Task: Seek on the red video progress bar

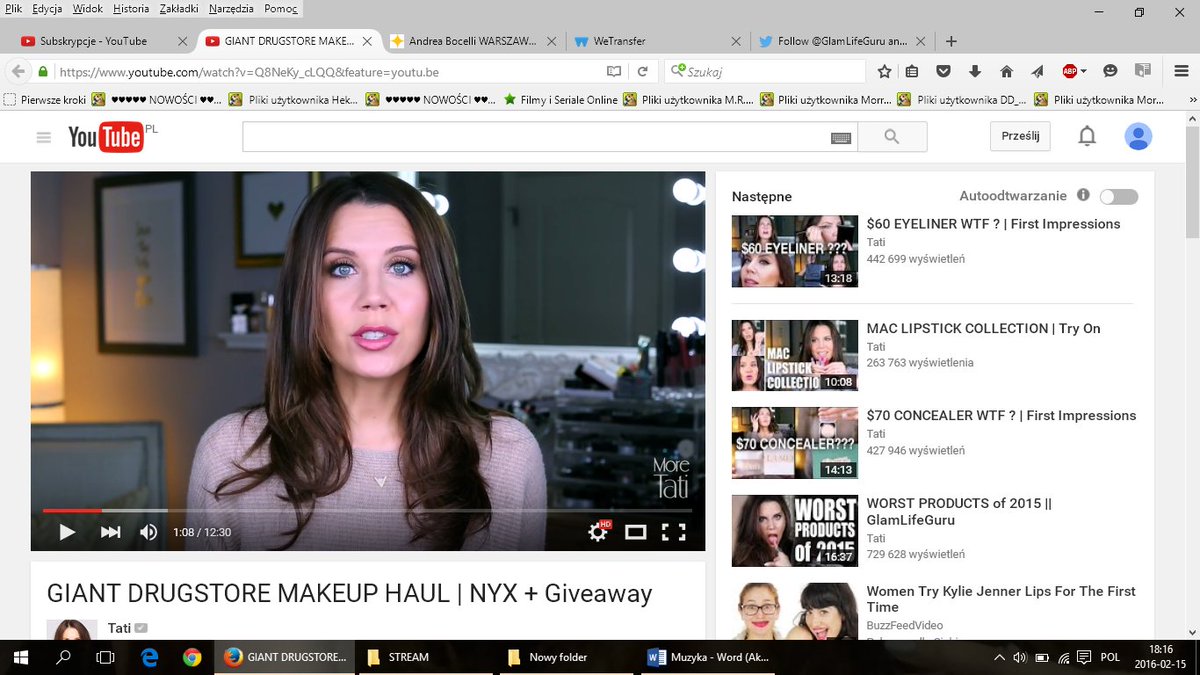Action: point(72,511)
